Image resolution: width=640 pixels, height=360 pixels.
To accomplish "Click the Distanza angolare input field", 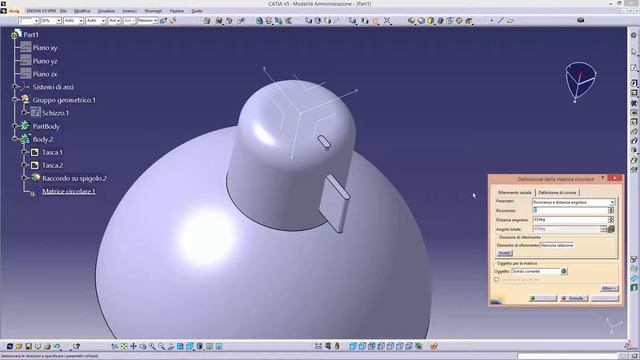I will tap(570, 220).
